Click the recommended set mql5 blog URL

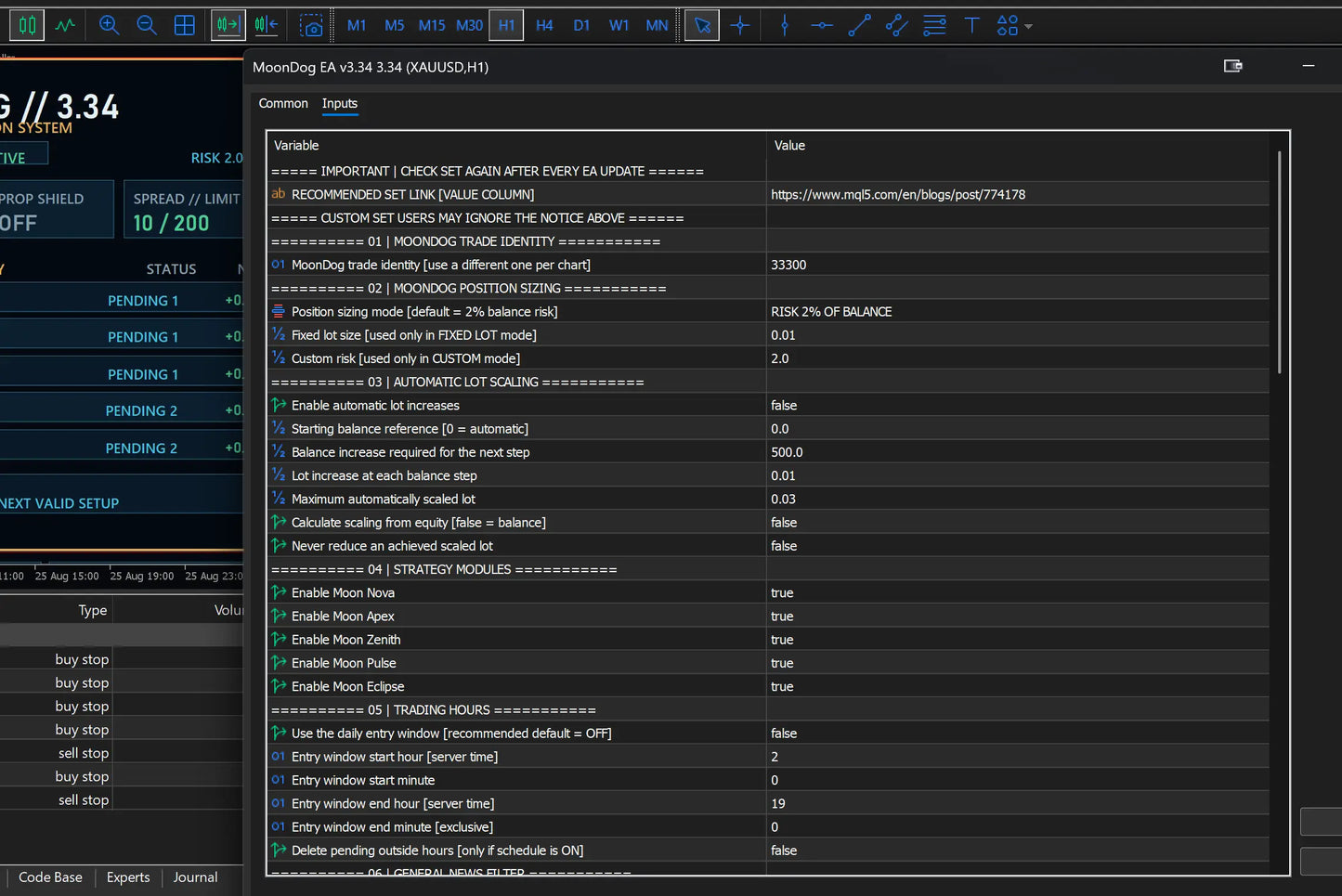(898, 194)
